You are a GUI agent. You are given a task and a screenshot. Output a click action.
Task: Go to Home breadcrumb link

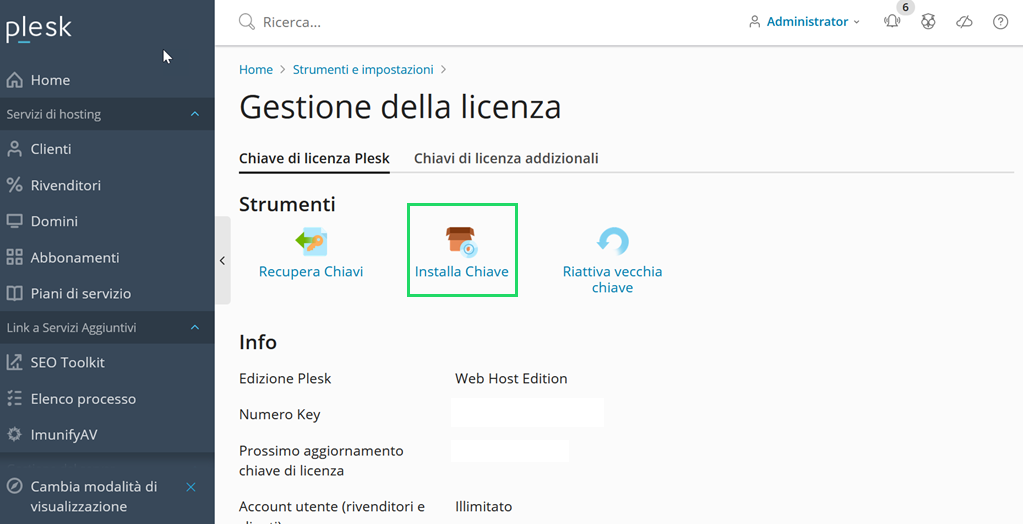point(256,69)
